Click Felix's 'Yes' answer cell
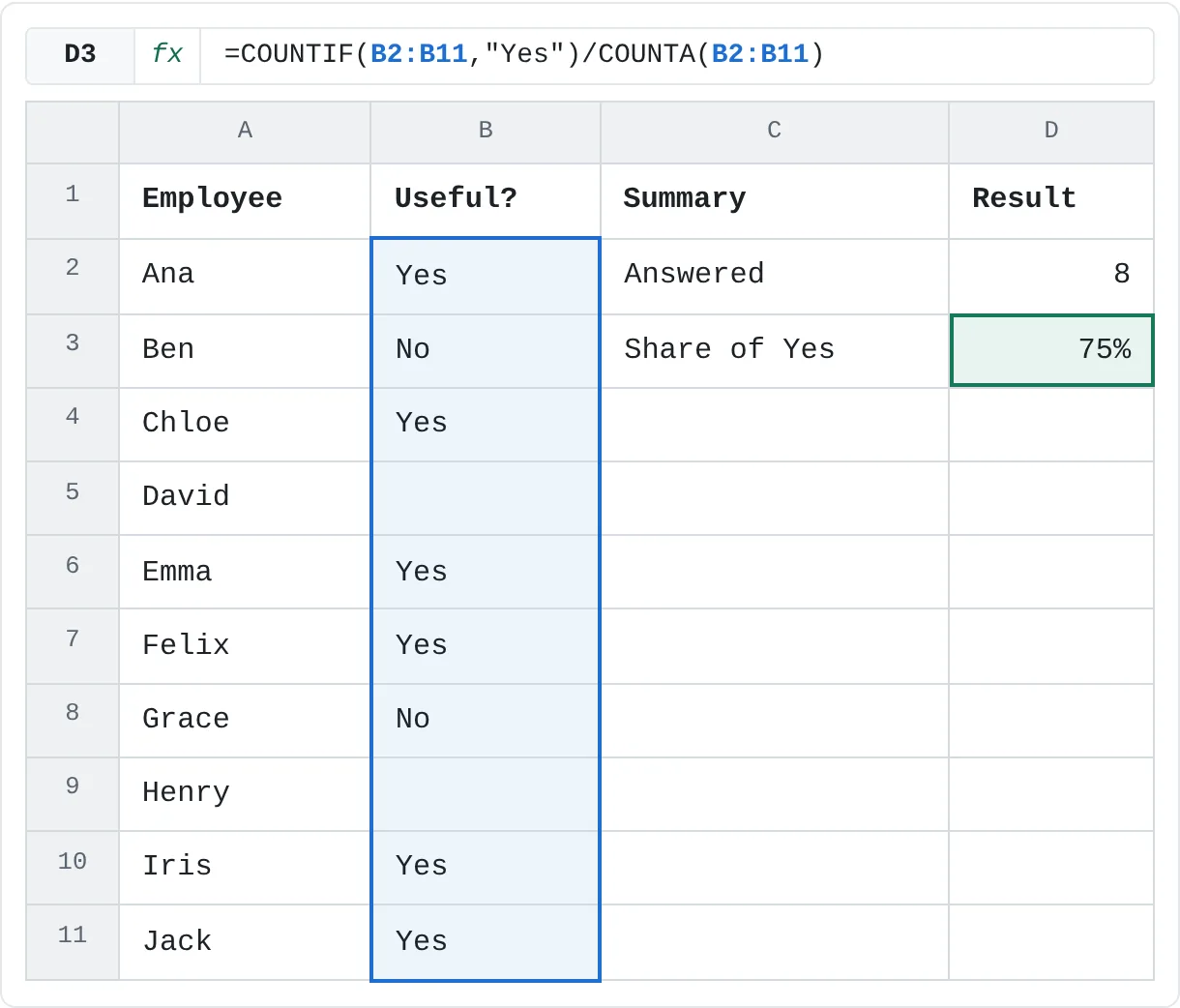Image resolution: width=1180 pixels, height=1008 pixels. 486,646
